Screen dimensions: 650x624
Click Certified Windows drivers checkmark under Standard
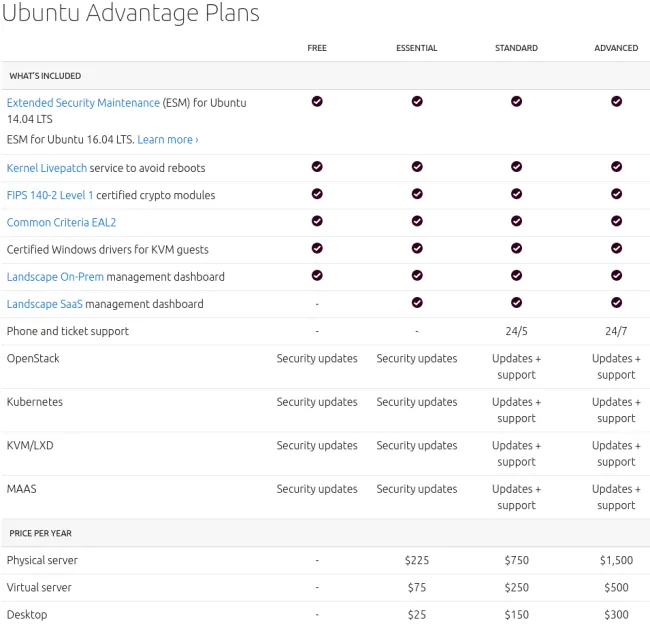click(x=517, y=248)
